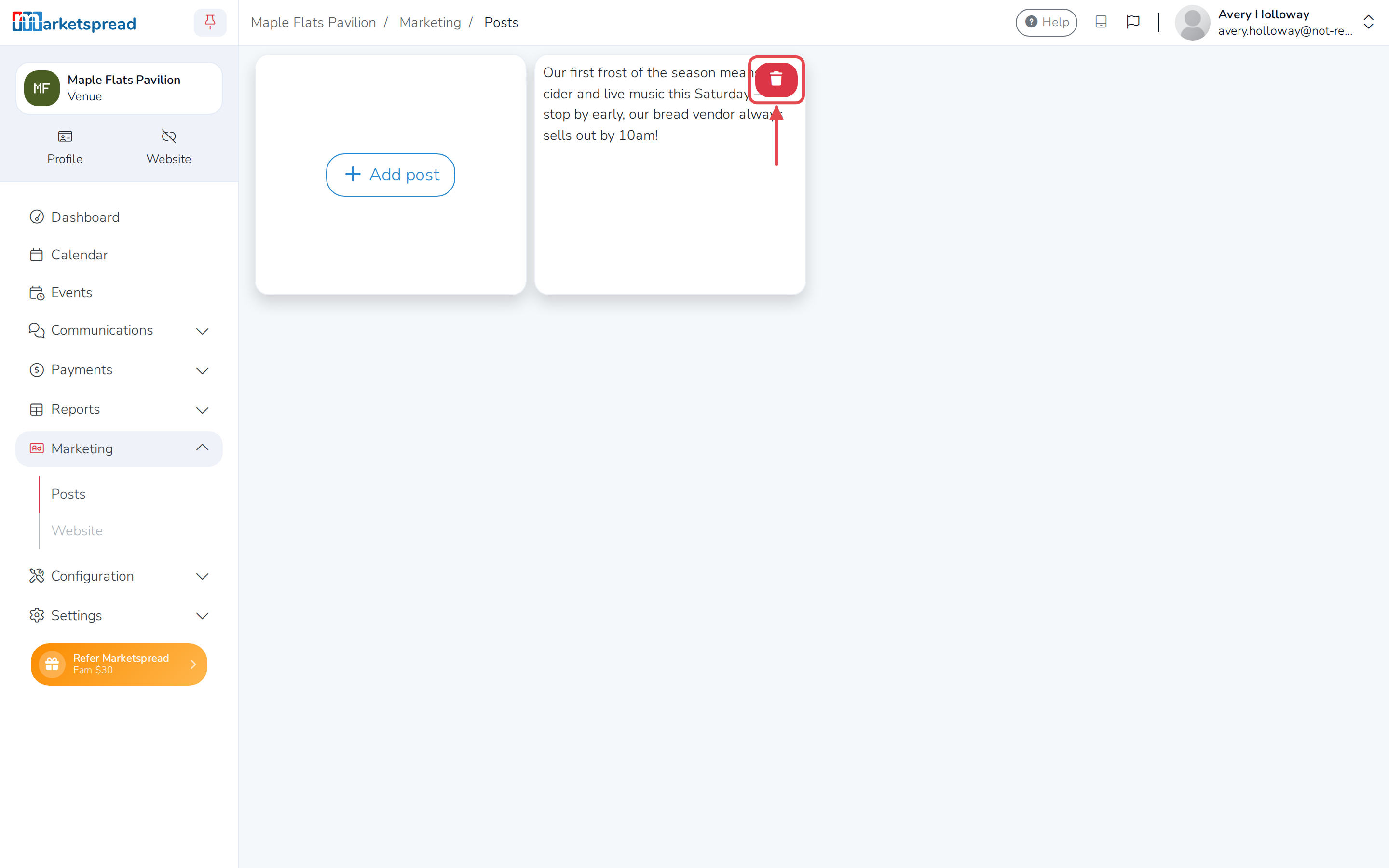This screenshot has width=1389, height=868.
Task: Expand the Configuration section
Action: click(119, 576)
